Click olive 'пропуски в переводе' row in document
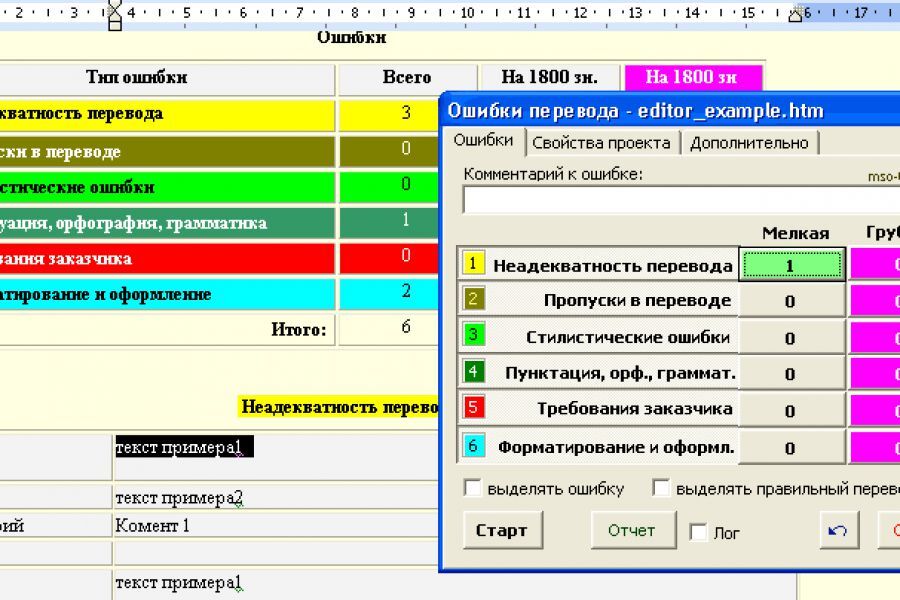The height and width of the screenshot is (600, 900). click(166, 151)
